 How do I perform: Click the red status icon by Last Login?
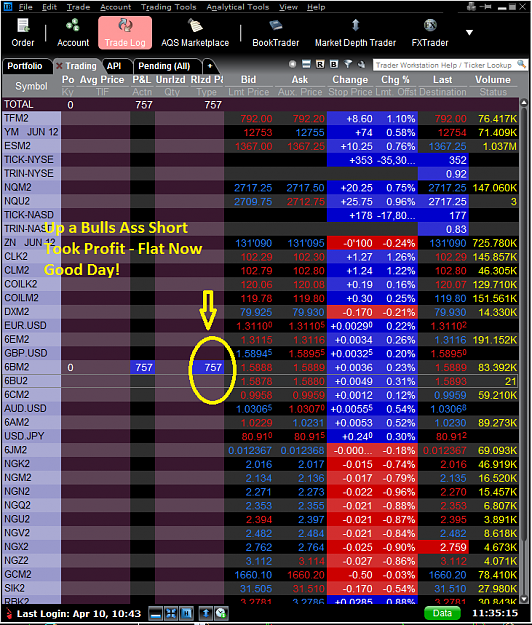point(9,613)
